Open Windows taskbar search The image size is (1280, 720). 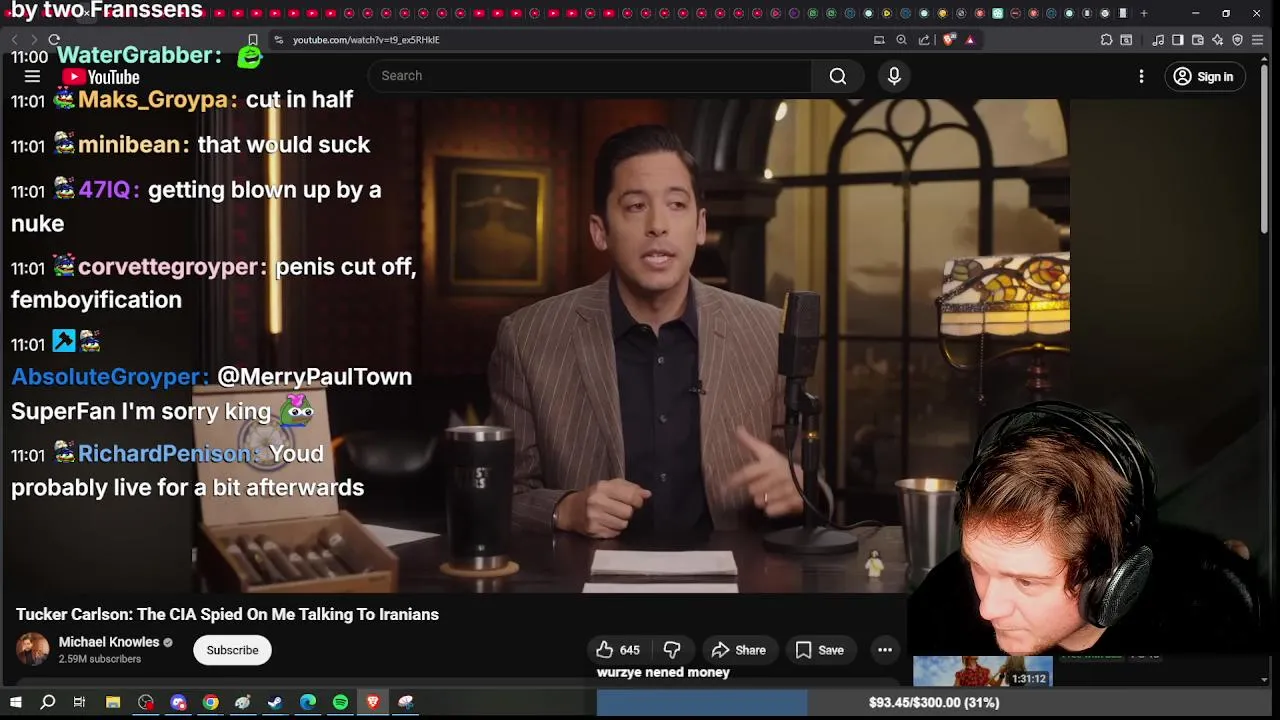[47, 703]
